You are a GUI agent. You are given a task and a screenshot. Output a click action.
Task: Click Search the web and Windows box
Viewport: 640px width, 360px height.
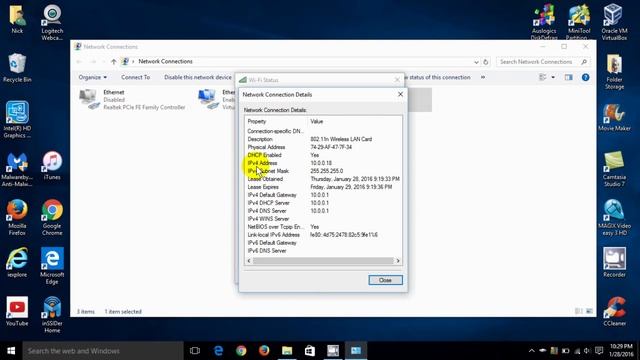[103, 351]
